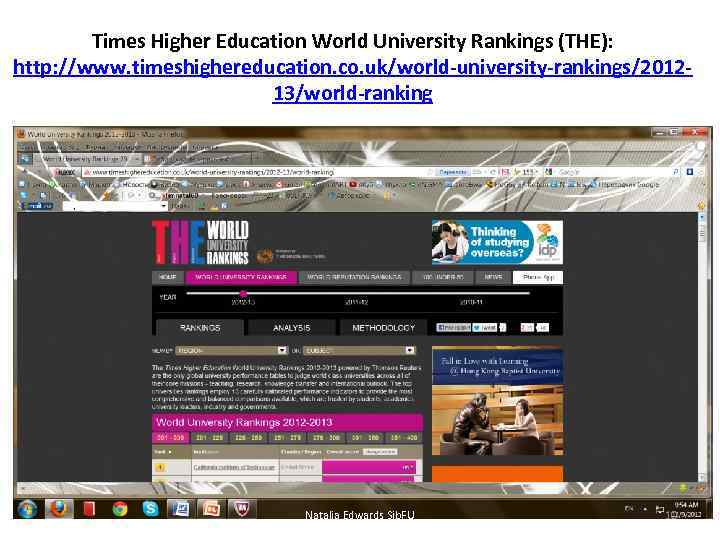The width and height of the screenshot is (720, 540).
Task: Open the World University Rankings nav tab
Action: [241, 277]
